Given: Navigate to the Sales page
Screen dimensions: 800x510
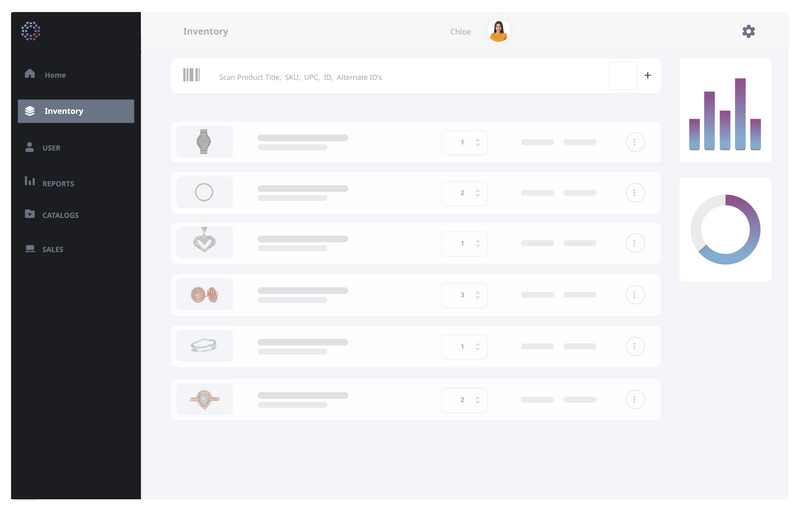Looking at the screenshot, I should (x=52, y=249).
